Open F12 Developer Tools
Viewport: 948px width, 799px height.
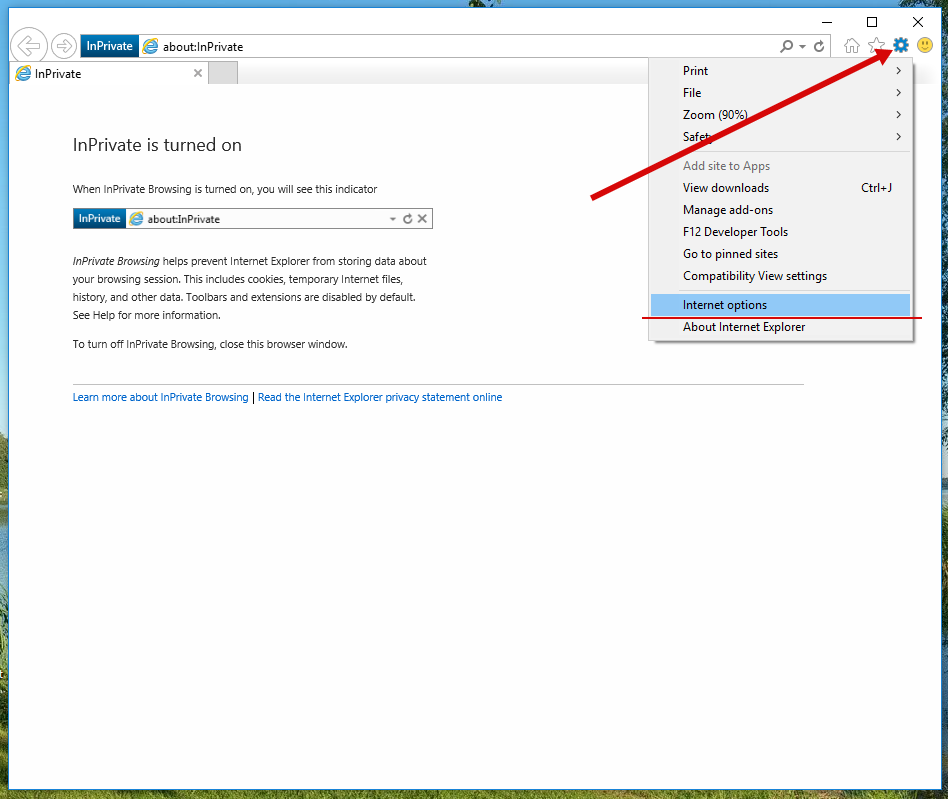780,232
